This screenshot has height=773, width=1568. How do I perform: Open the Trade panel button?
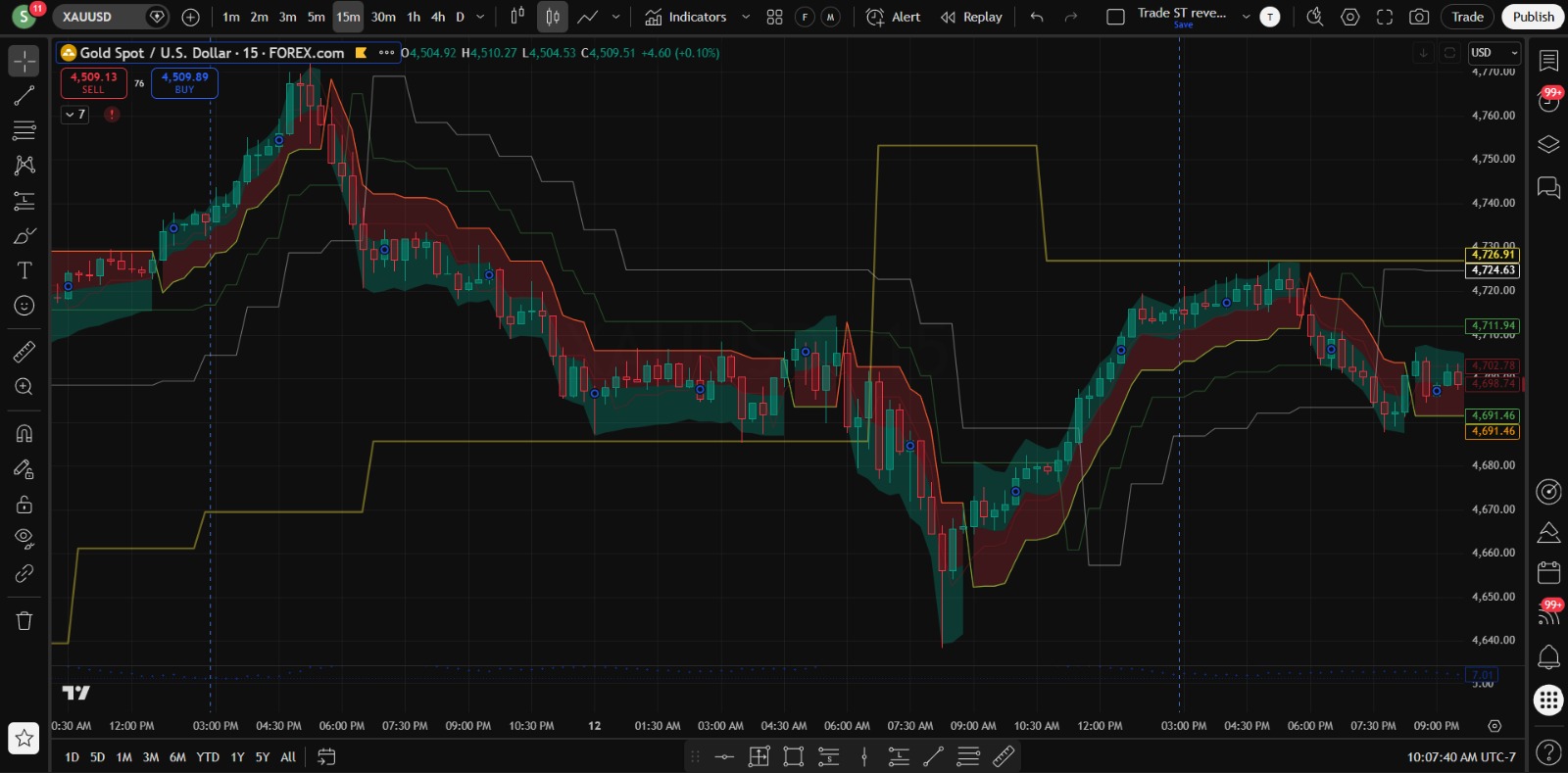click(1467, 17)
